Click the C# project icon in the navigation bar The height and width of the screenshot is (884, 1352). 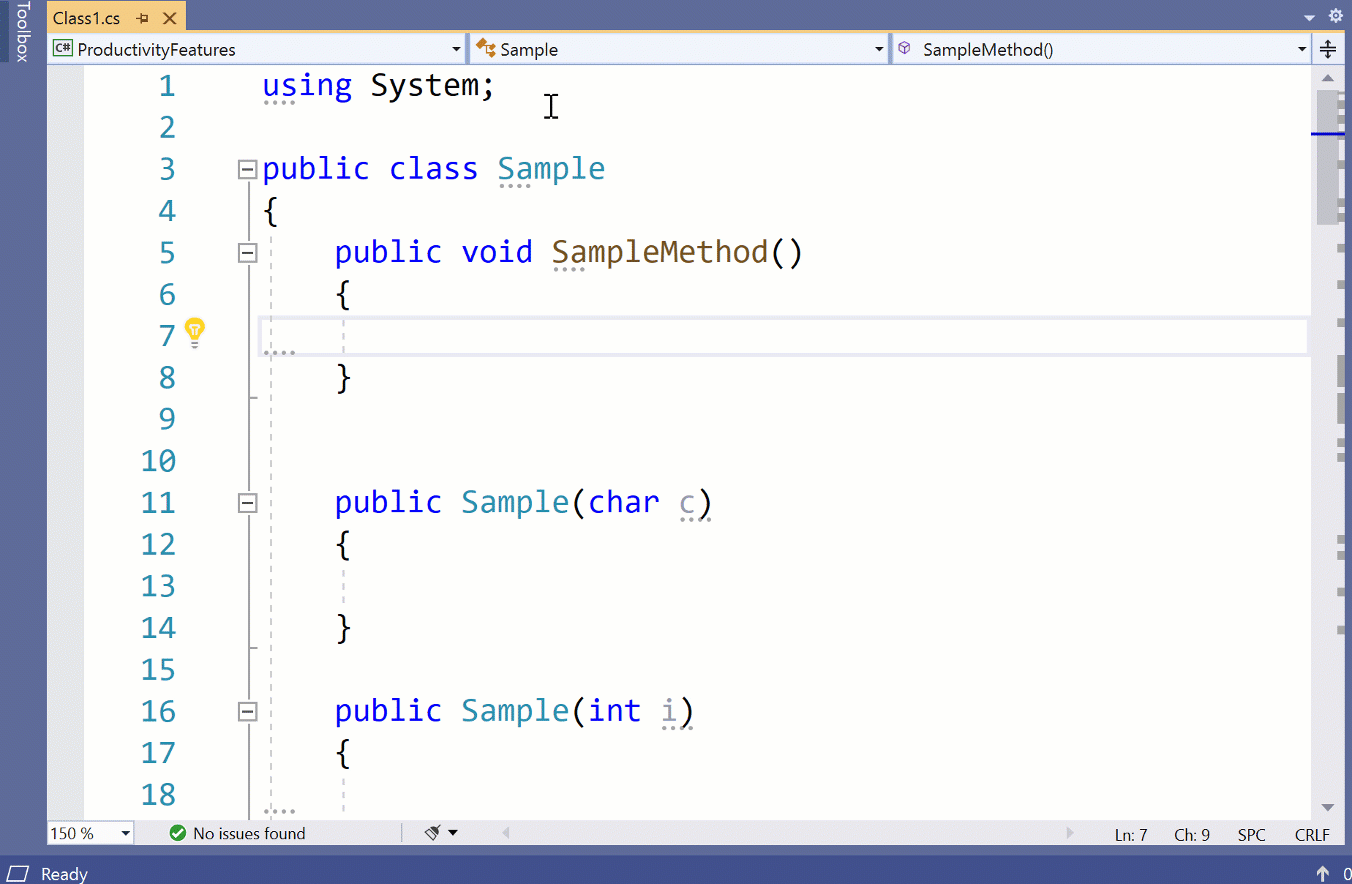click(63, 48)
